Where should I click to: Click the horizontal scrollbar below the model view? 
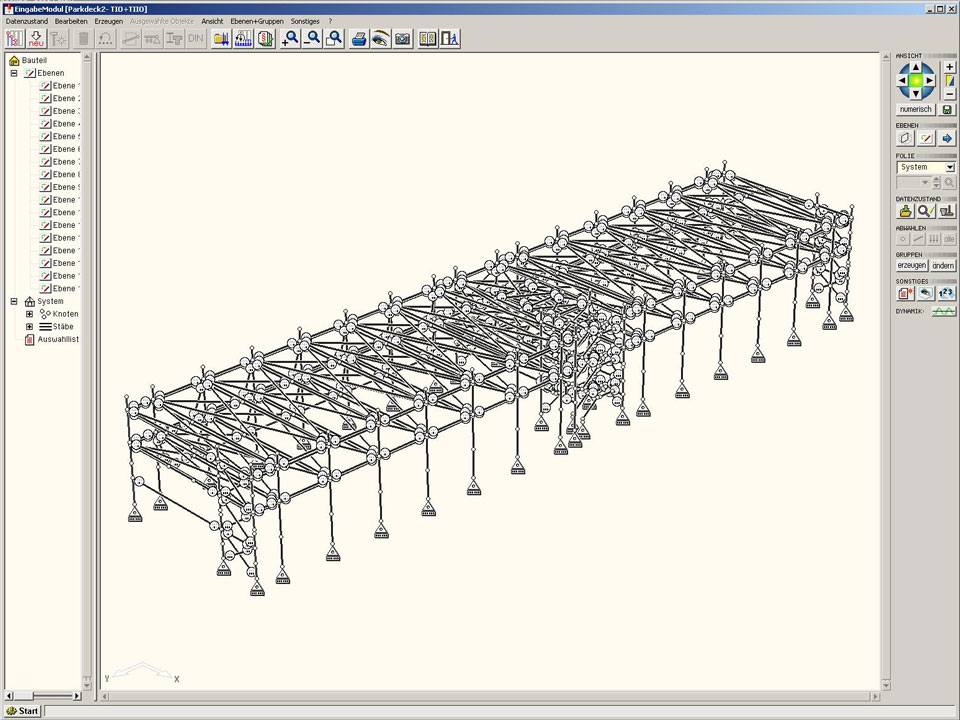490,696
